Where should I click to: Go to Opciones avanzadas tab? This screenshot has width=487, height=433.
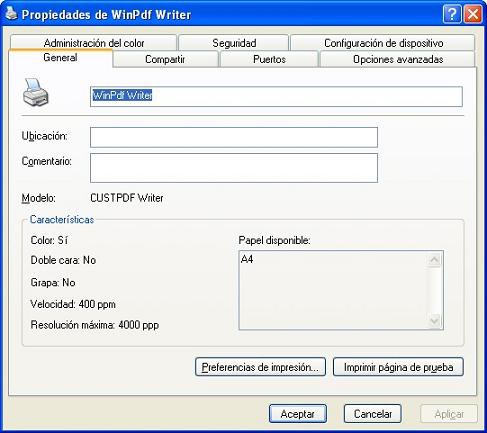[398, 59]
